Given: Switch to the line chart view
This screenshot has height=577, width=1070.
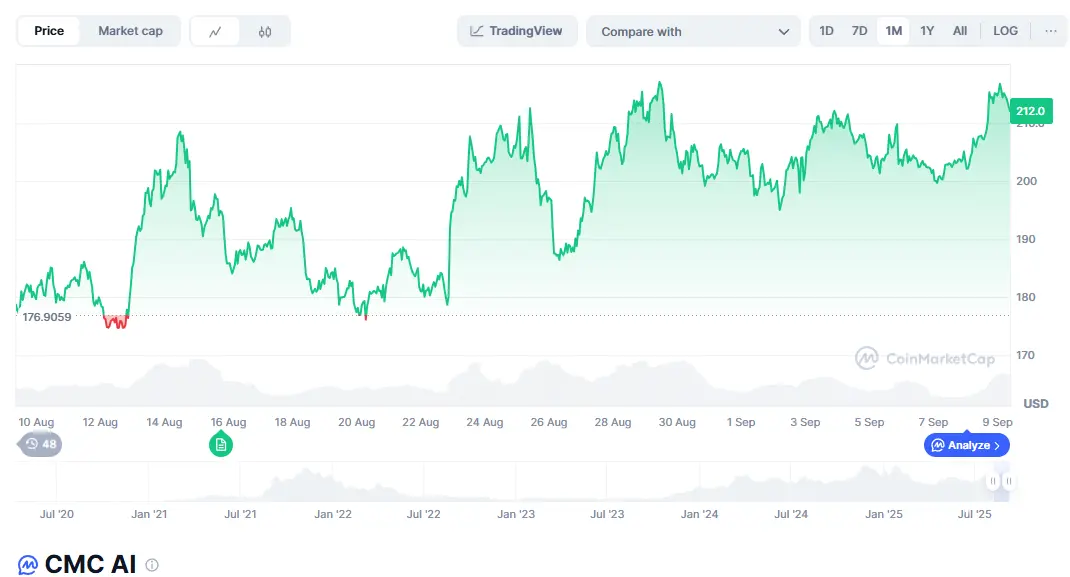Looking at the screenshot, I should click(x=215, y=31).
